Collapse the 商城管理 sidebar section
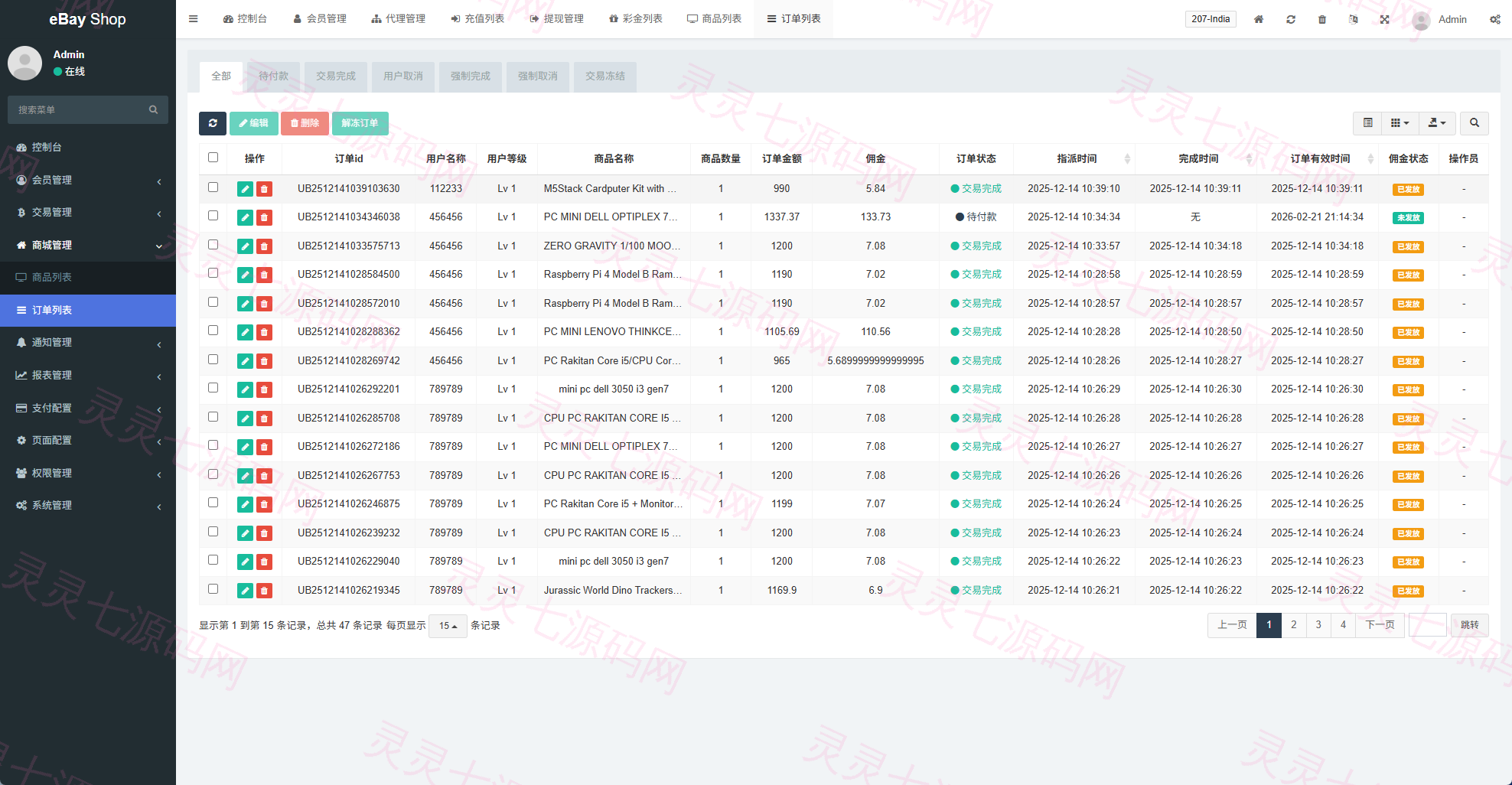This screenshot has width=1512, height=785. (88, 245)
